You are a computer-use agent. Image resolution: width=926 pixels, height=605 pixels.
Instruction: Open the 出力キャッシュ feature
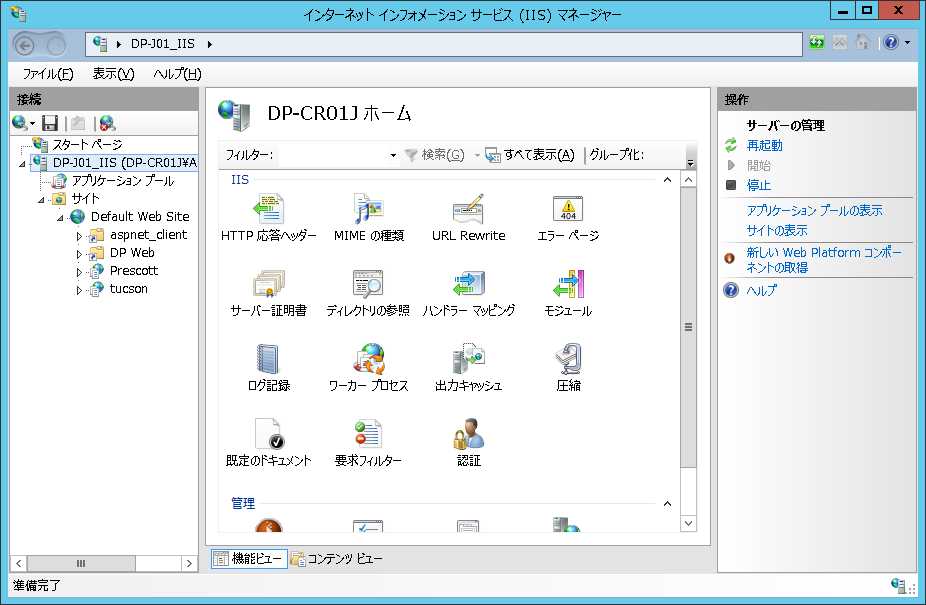point(468,367)
